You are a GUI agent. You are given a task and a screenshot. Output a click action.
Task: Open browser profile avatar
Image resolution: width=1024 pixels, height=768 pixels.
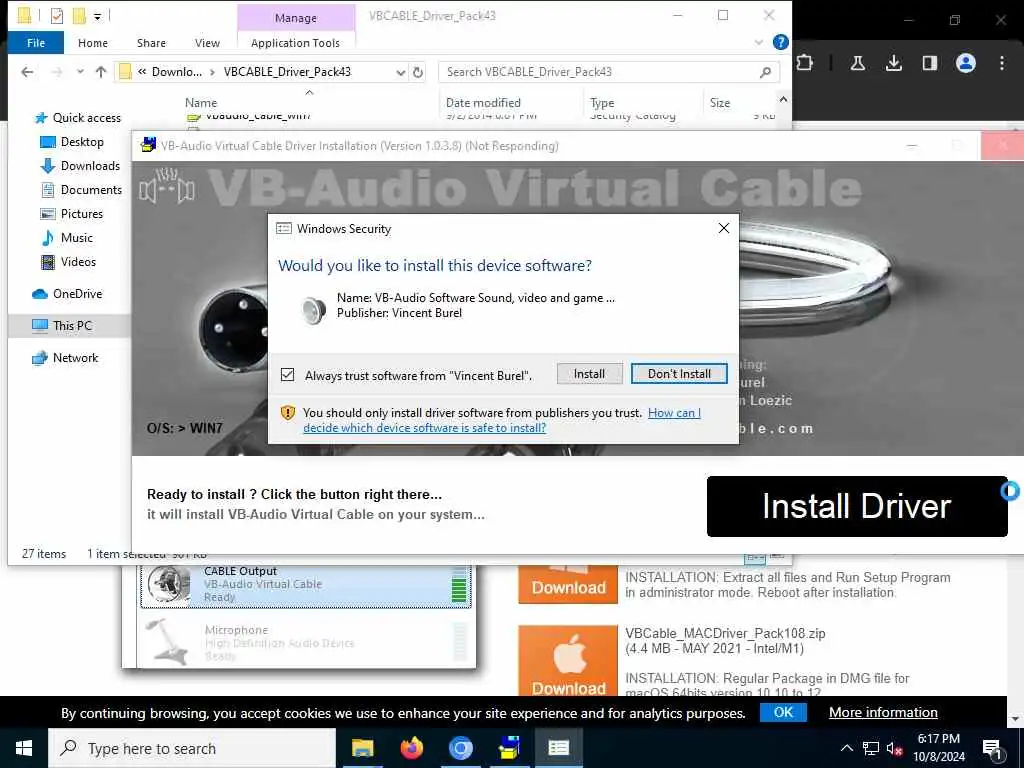pyautogui.click(x=965, y=63)
